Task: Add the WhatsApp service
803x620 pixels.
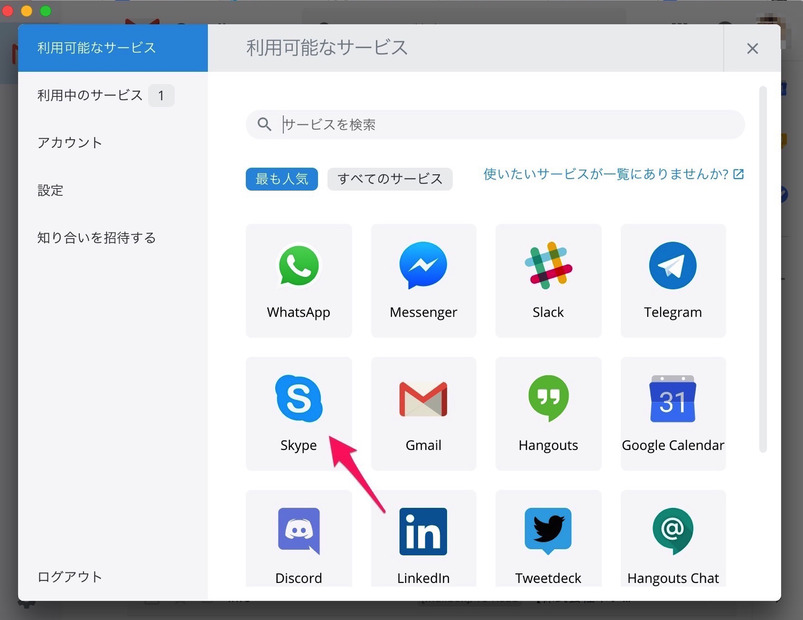Action: pyautogui.click(x=299, y=281)
